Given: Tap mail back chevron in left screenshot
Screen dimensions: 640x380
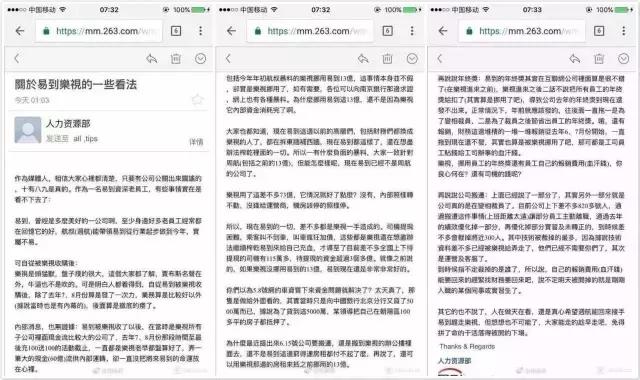Looking at the screenshot, I should click(x=17, y=59).
